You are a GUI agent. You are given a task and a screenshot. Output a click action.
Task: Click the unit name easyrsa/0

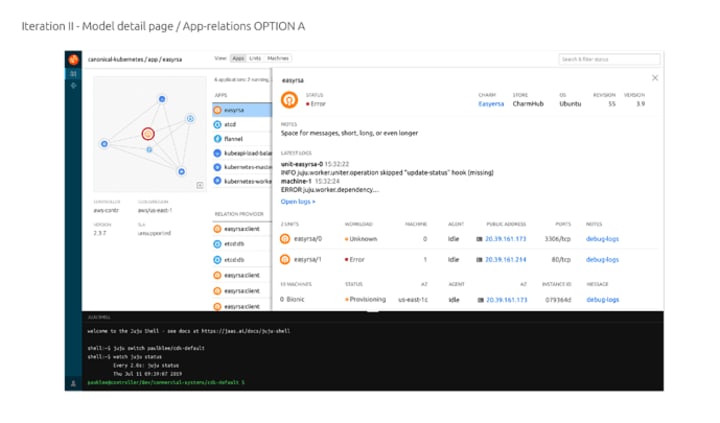[x=308, y=239]
